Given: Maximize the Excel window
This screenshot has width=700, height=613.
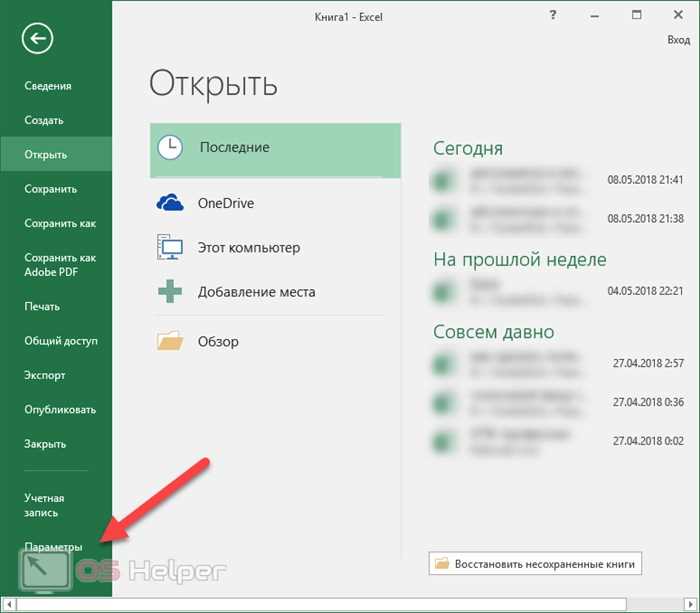Looking at the screenshot, I should pyautogui.click(x=637, y=15).
